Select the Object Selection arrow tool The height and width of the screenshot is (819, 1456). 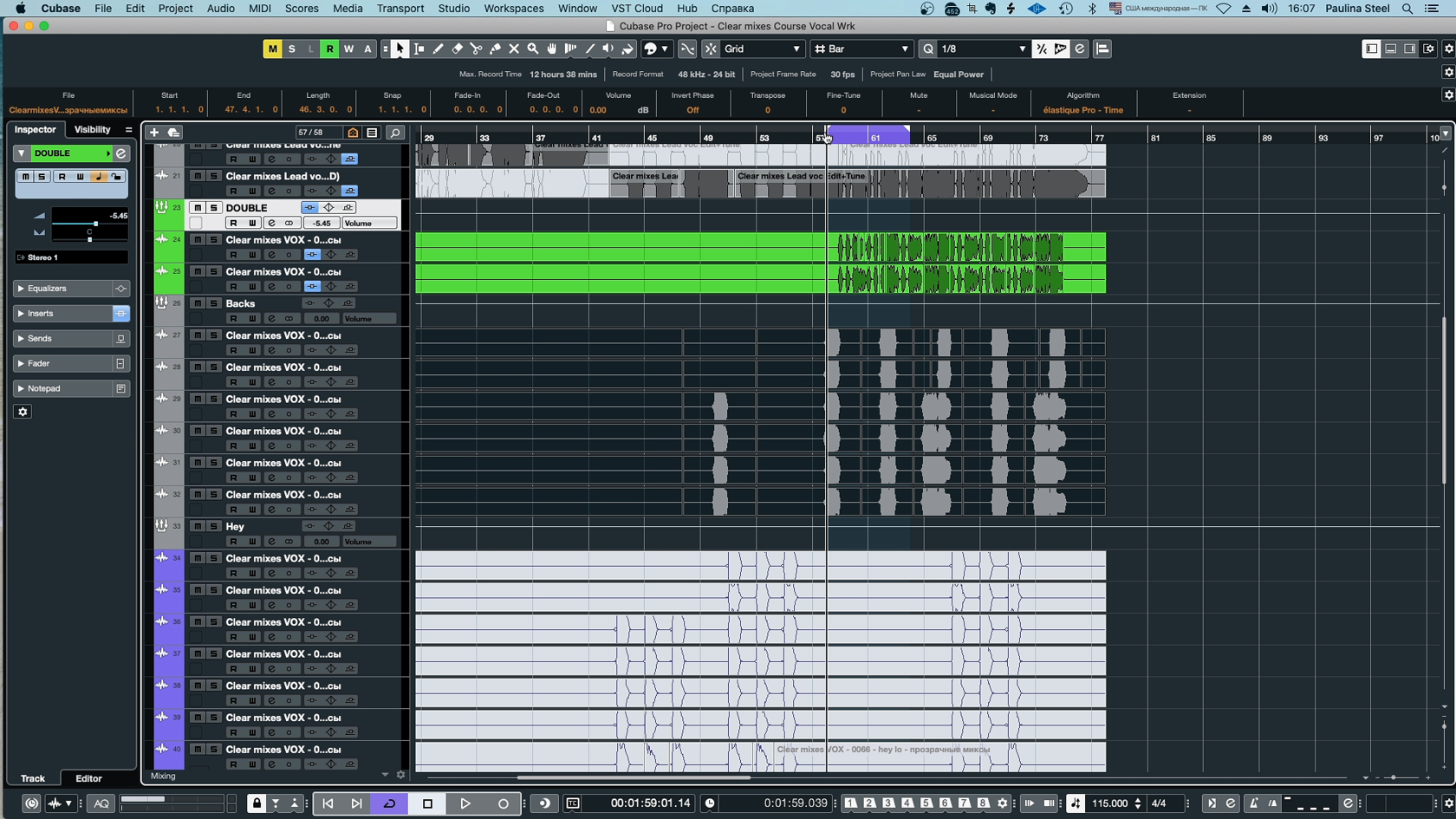click(x=400, y=49)
